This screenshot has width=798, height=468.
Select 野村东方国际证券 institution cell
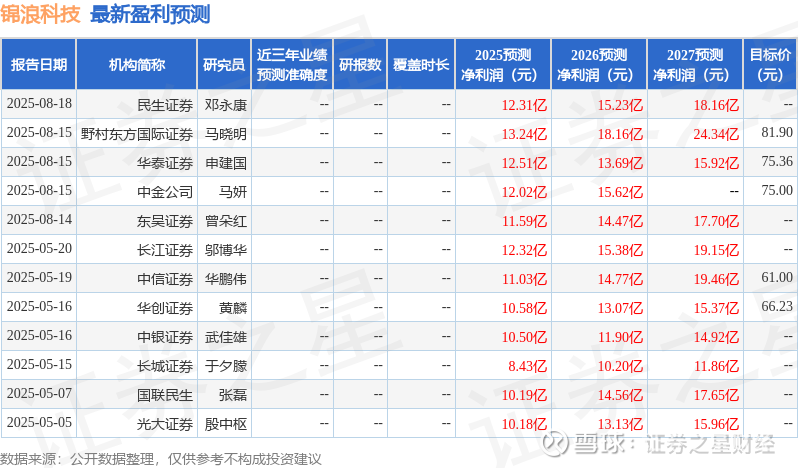(x=137, y=134)
